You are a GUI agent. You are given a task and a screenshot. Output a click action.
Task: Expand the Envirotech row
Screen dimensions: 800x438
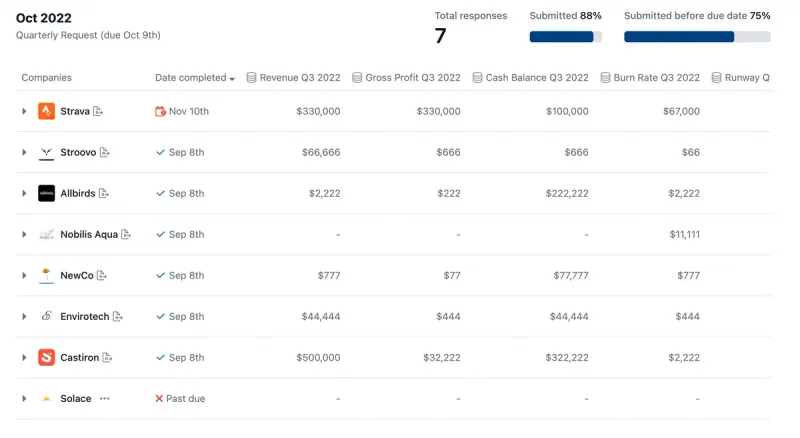pos(24,317)
